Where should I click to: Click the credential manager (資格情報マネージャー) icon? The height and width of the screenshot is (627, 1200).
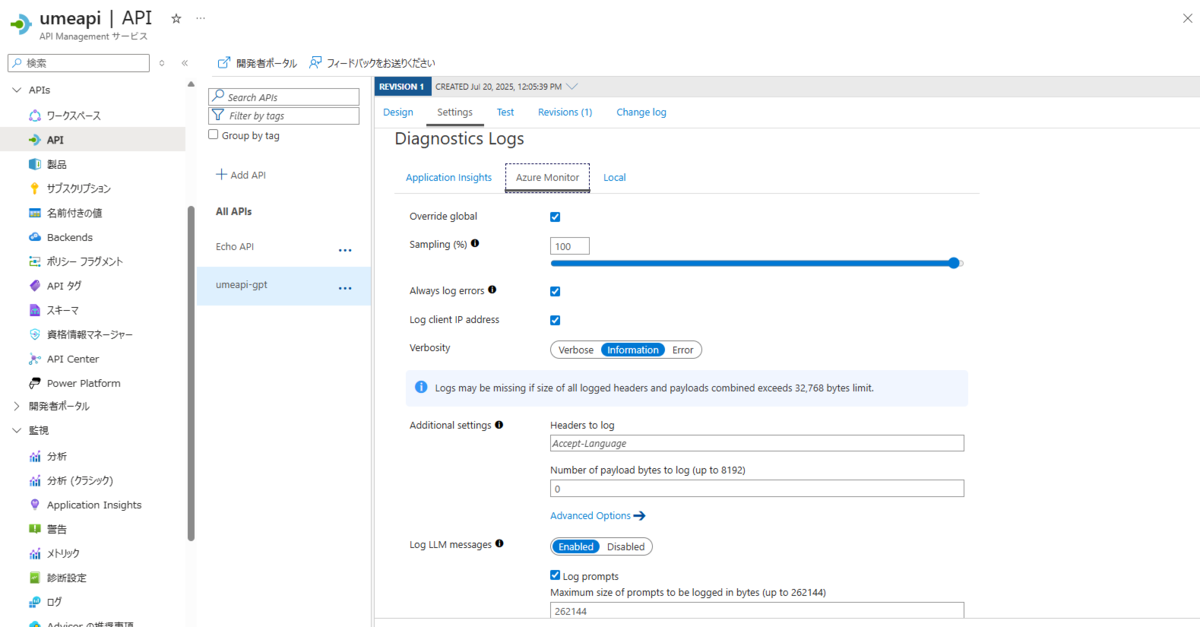pyautogui.click(x=35, y=334)
